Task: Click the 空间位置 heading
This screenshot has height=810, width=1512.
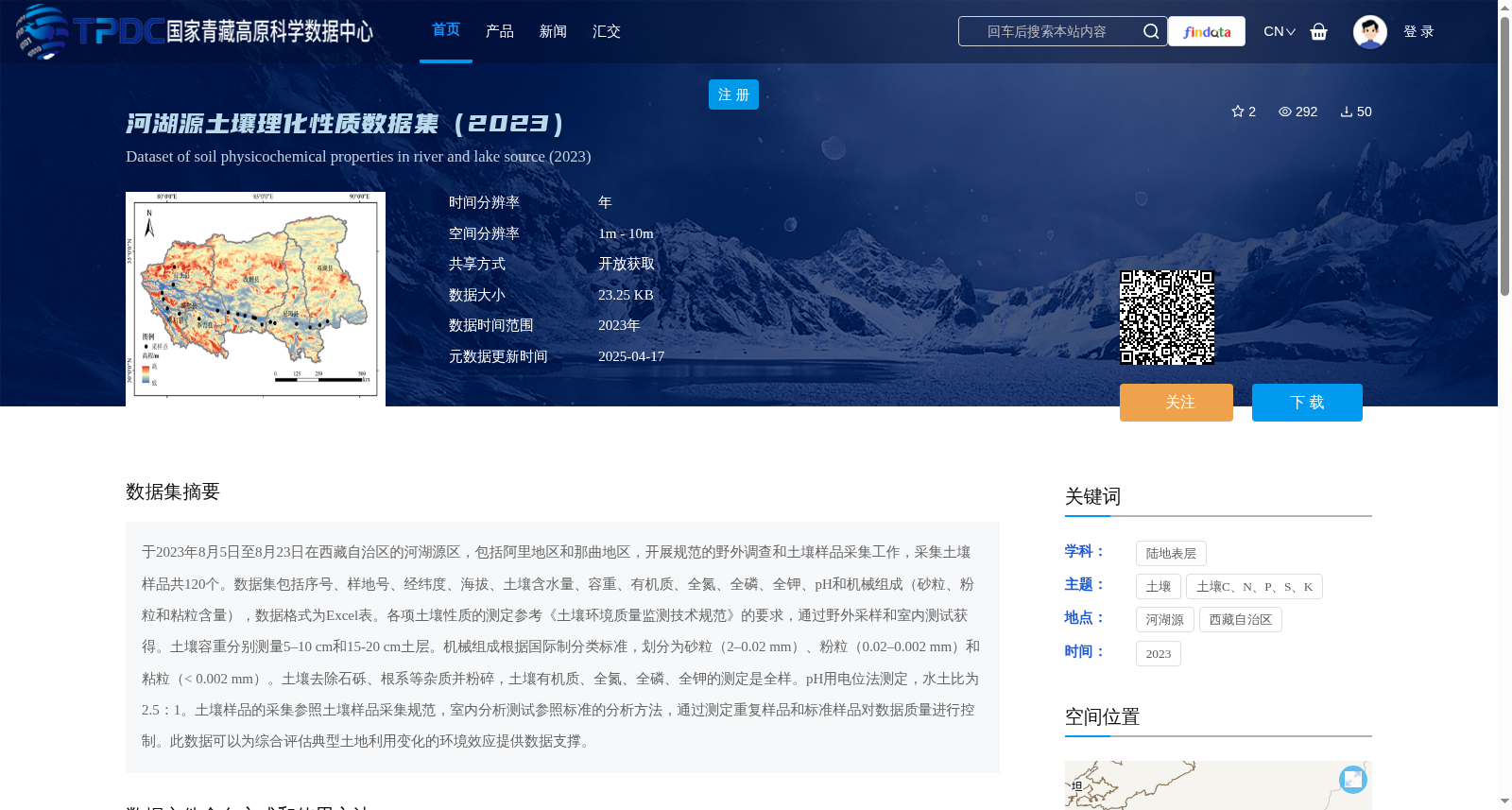Action: click(x=1102, y=716)
